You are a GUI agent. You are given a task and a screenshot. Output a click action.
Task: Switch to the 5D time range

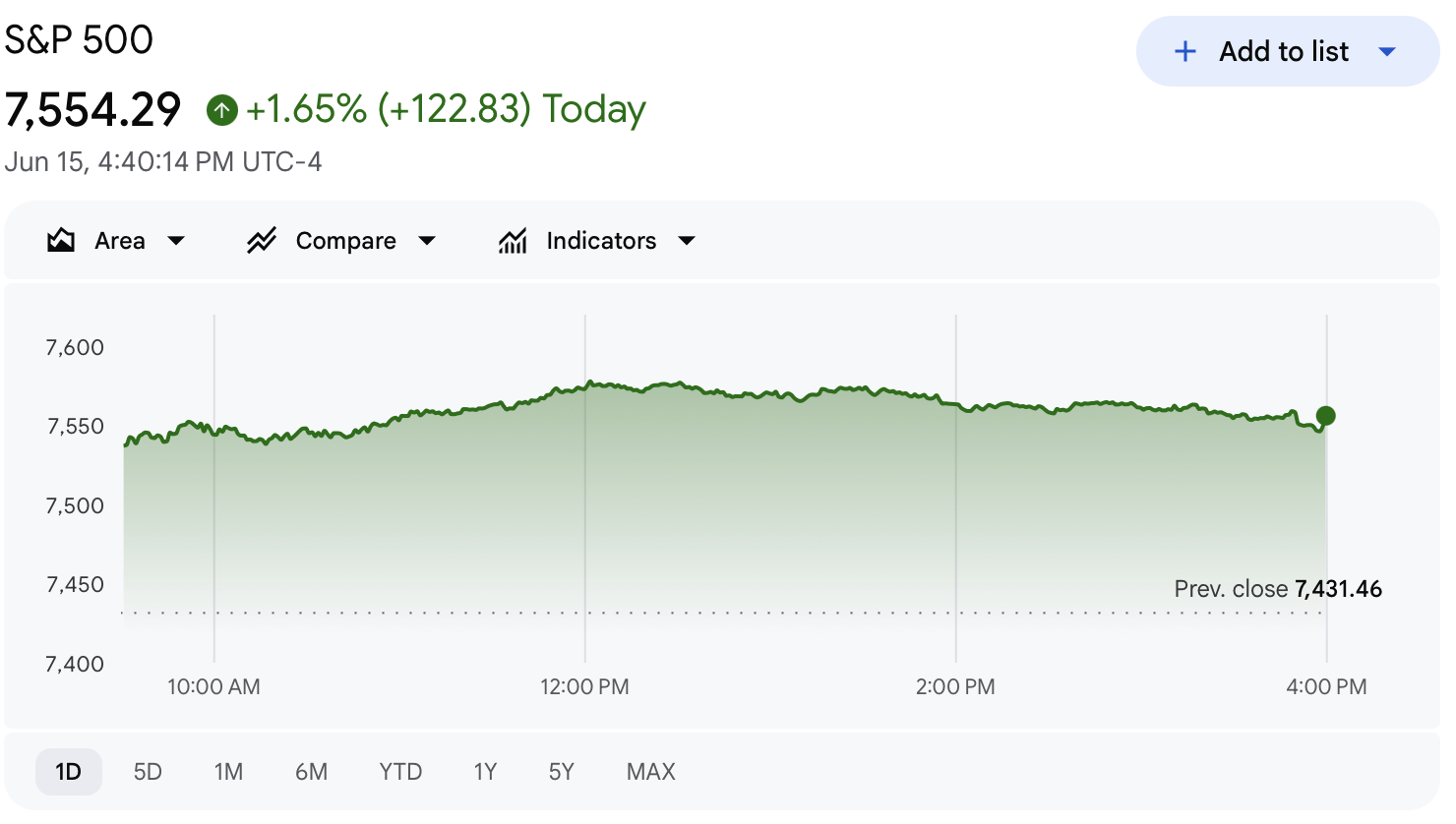148,772
